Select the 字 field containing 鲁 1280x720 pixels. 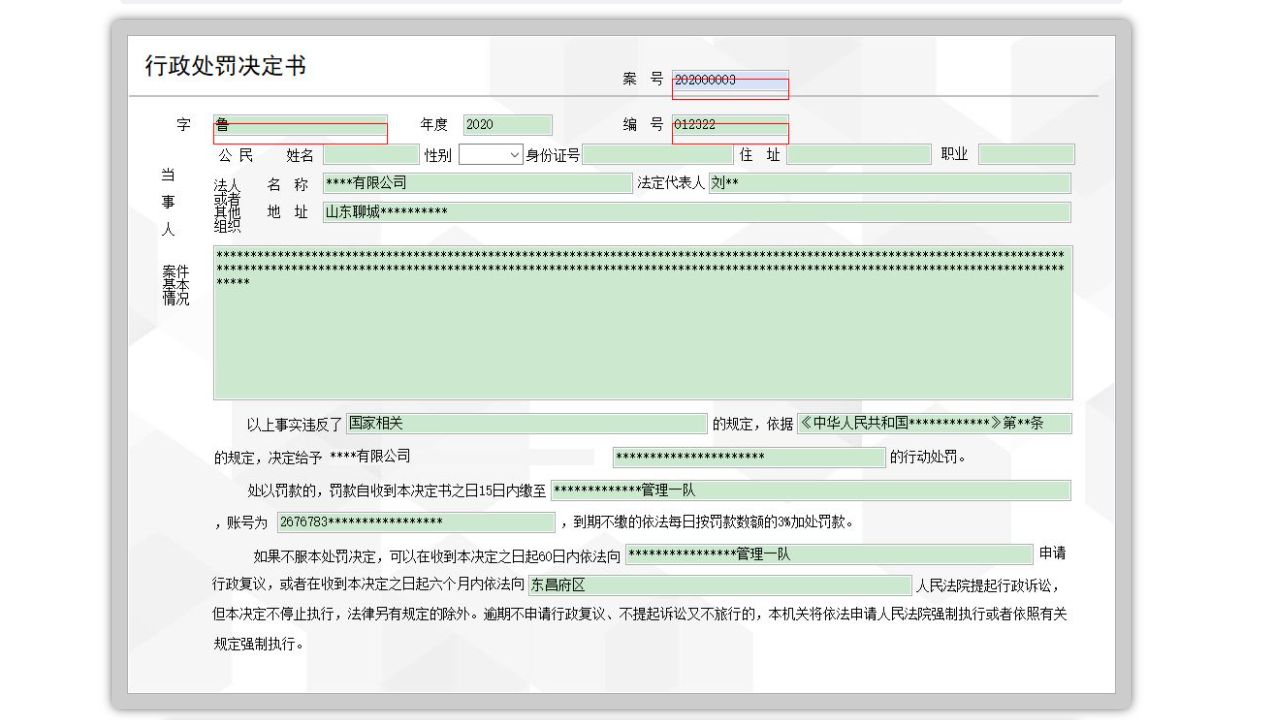[300, 124]
